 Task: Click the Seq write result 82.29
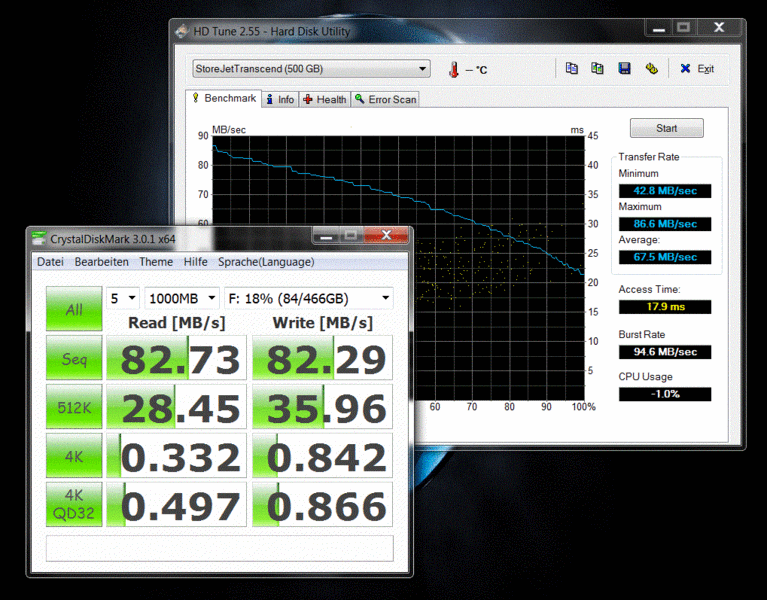point(322,357)
